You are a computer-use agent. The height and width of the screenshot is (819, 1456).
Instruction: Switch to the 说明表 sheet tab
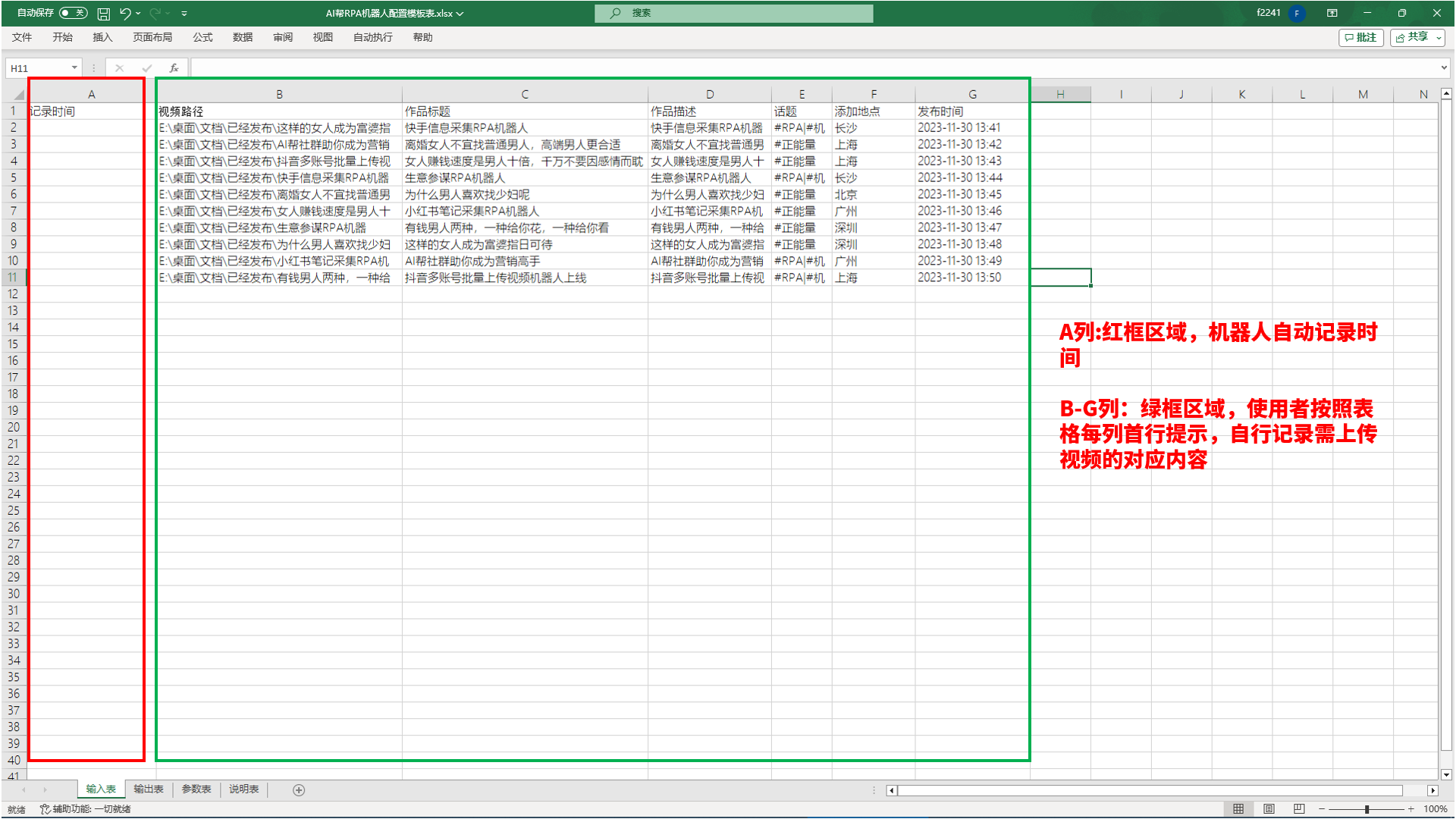(x=244, y=789)
